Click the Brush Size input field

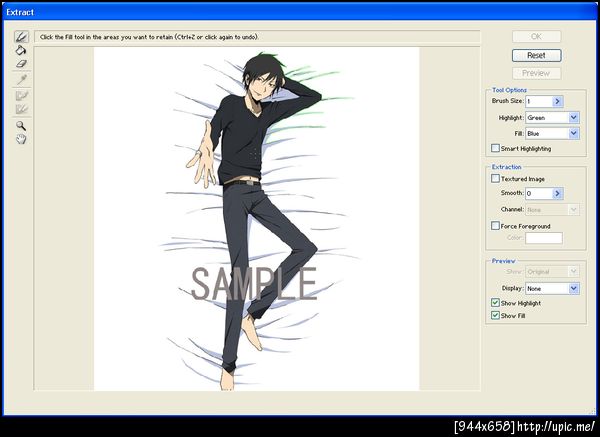[539, 101]
